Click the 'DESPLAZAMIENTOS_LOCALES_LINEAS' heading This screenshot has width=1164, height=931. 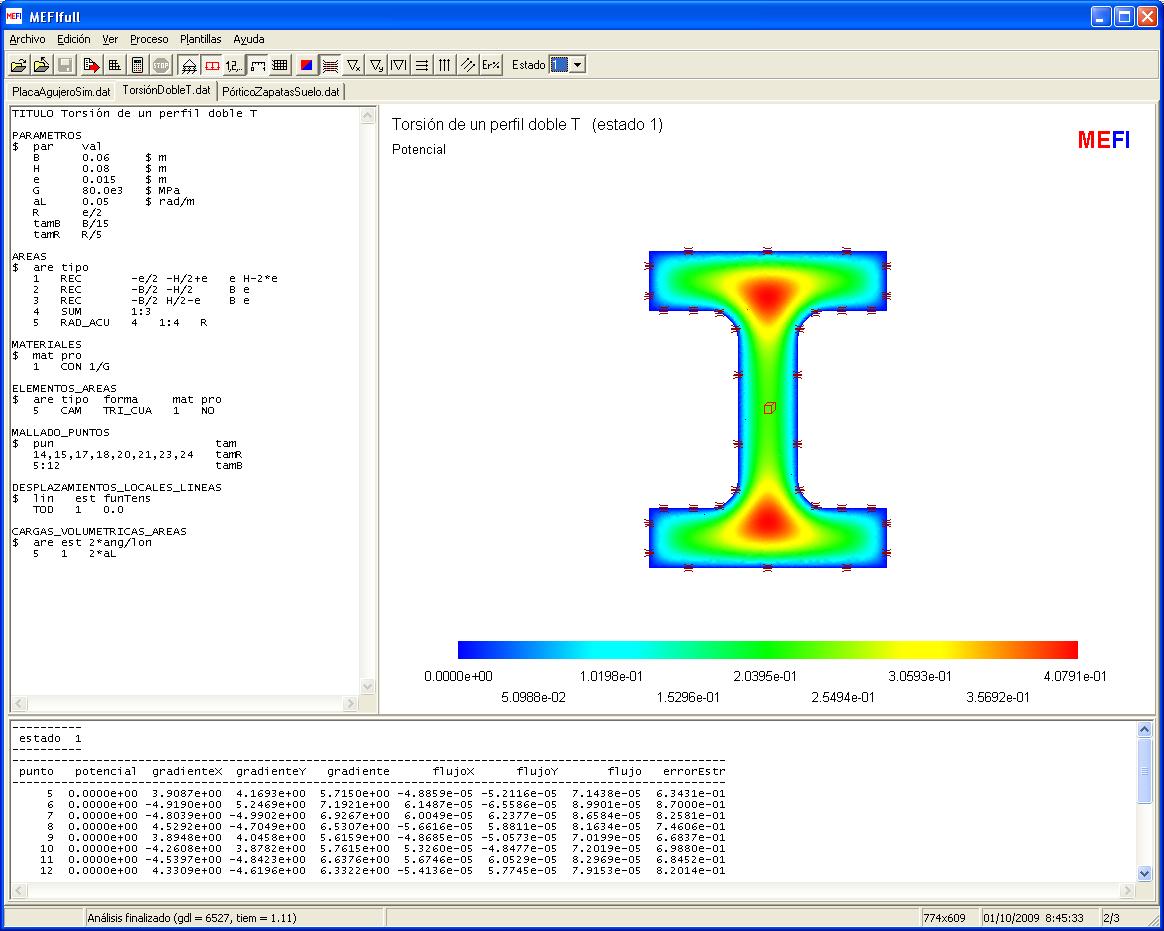[x=117, y=487]
